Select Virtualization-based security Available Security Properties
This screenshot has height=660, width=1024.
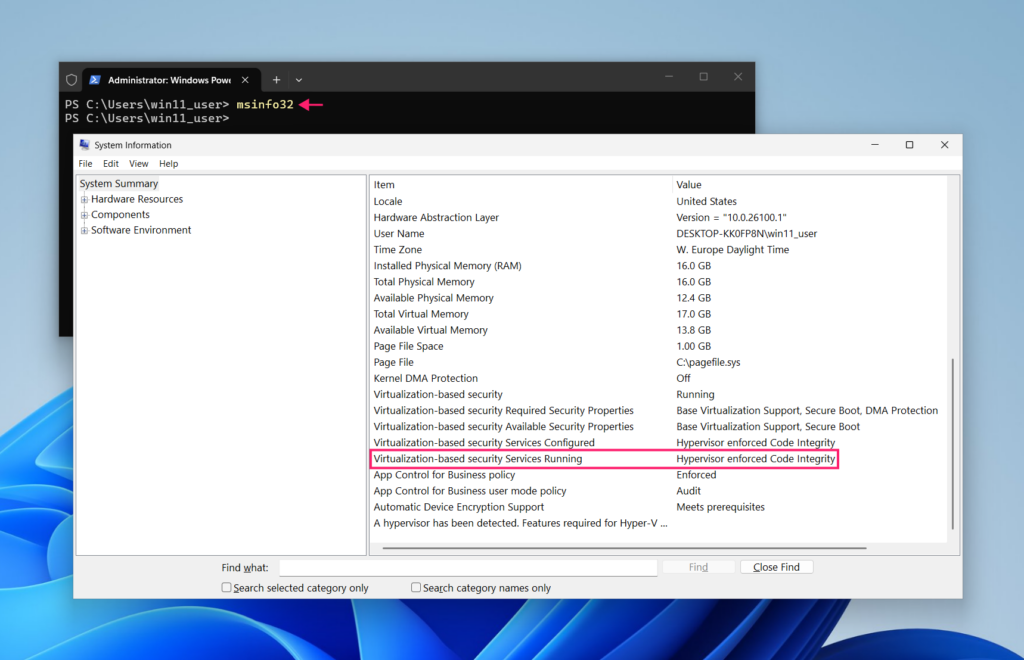[658, 427]
